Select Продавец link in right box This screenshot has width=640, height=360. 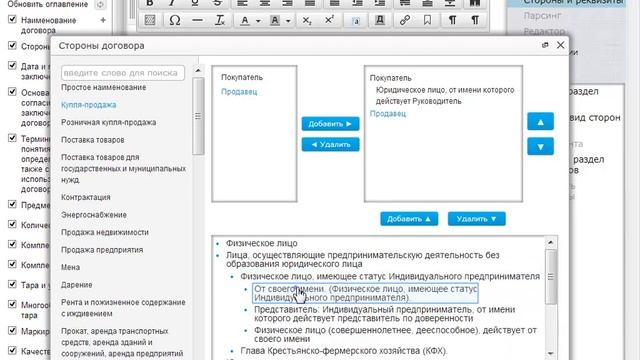click(x=388, y=114)
